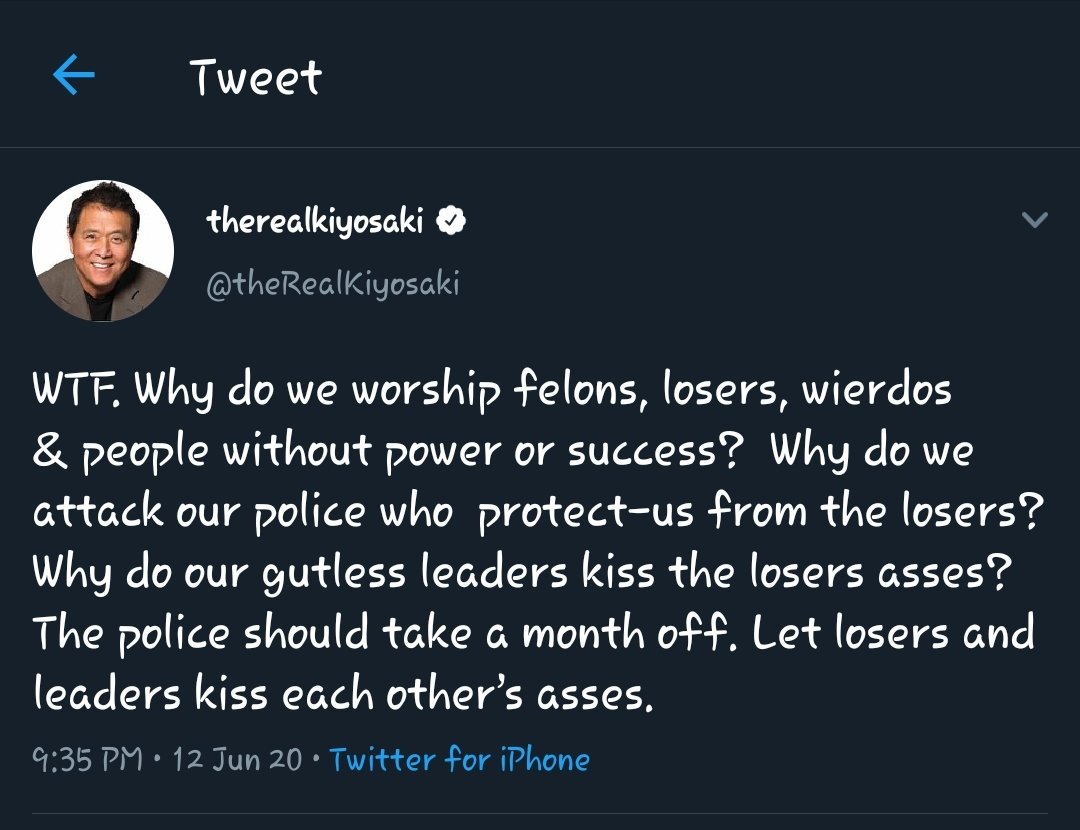This screenshot has height=830, width=1080.
Task: Open the @theRealKiyosaki handle
Action: 333,283
